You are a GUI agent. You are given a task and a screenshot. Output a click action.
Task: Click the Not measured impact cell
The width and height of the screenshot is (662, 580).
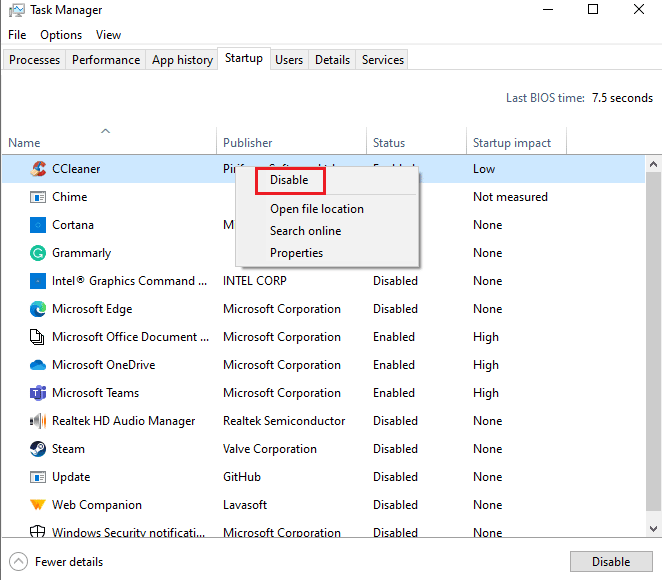click(x=510, y=197)
